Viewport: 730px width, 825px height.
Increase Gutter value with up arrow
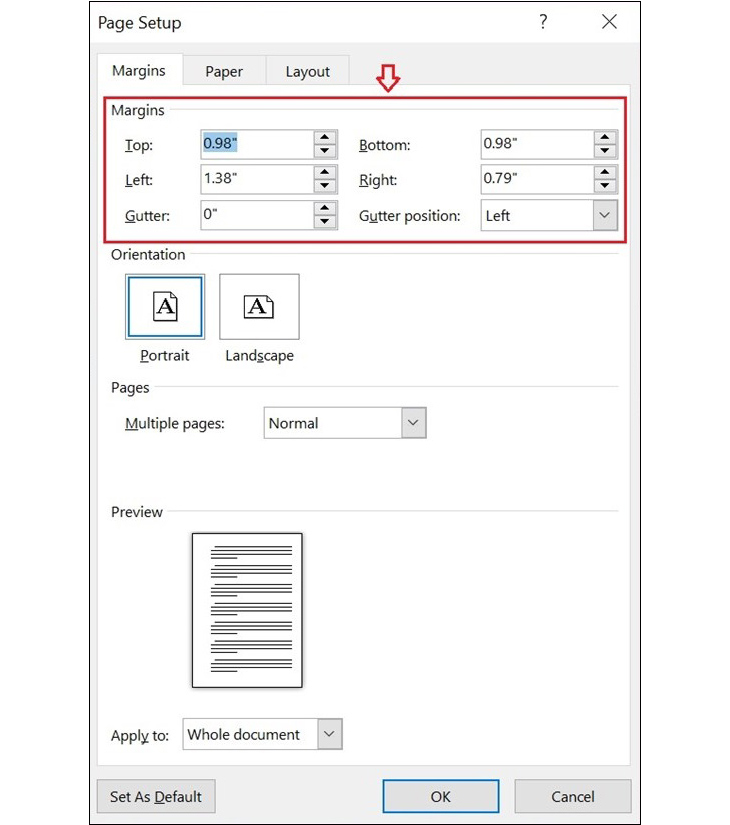click(325, 208)
